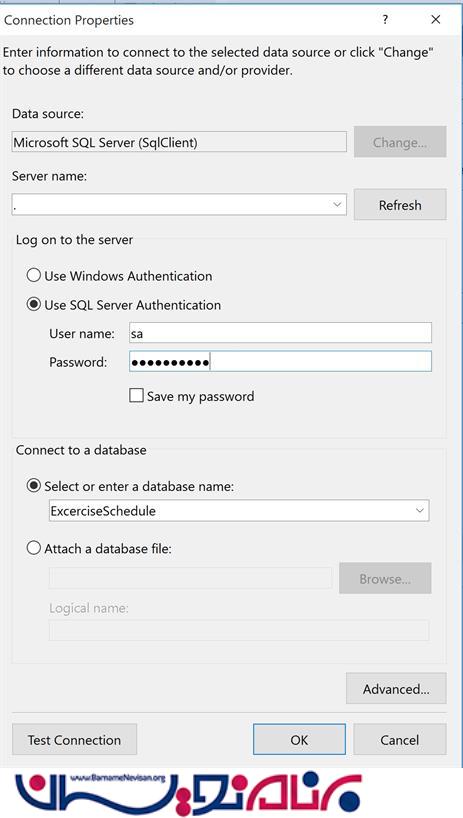The image size is (463, 818).
Task: Focus the Password field
Action: click(x=281, y=362)
